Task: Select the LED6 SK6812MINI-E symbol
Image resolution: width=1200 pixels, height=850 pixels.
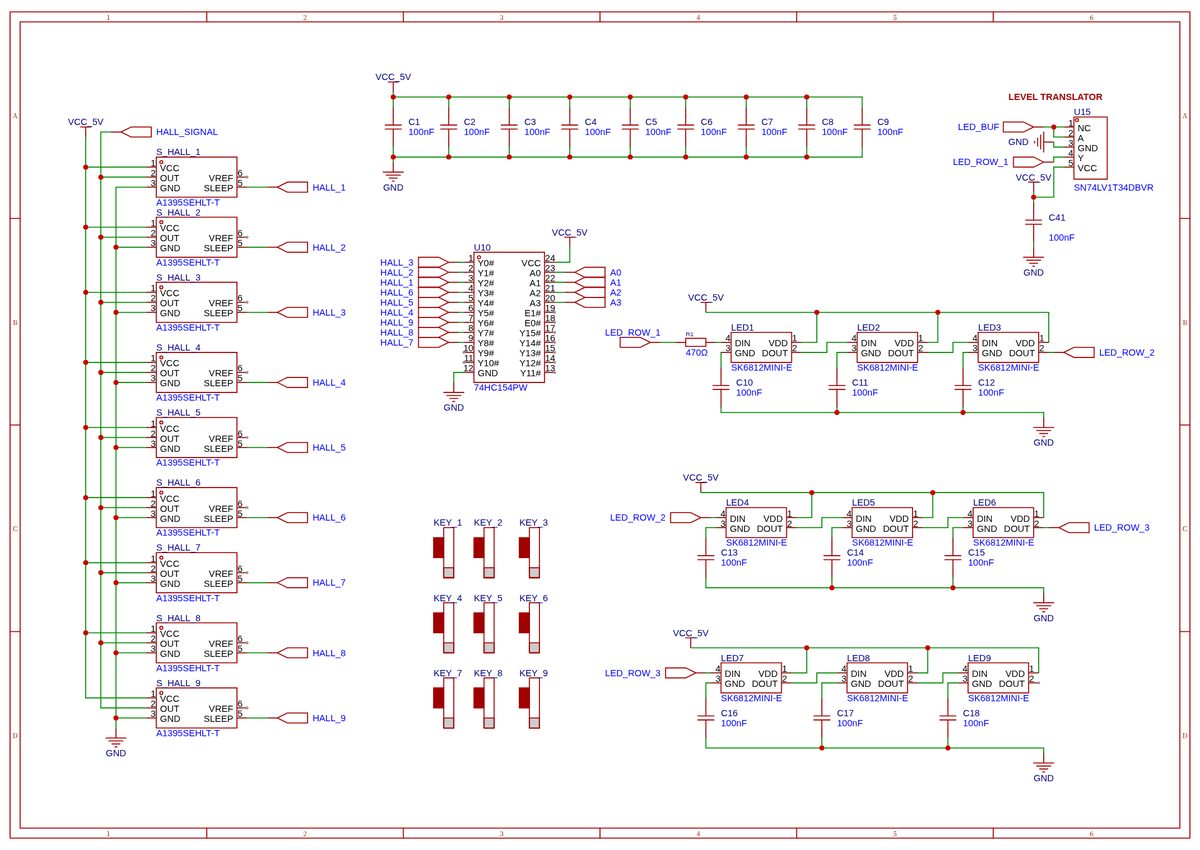Action: pos(1003,522)
